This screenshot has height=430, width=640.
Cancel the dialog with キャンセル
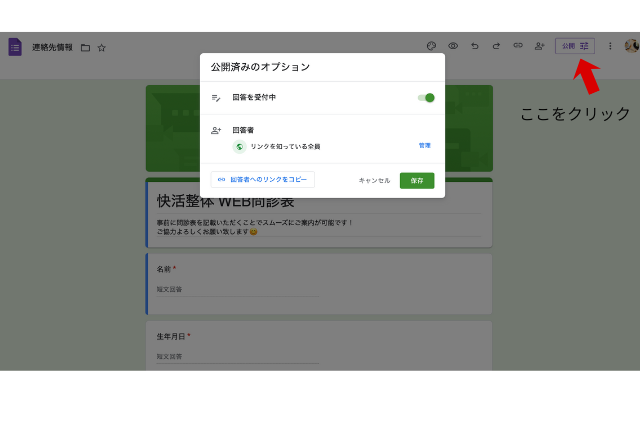coord(374,180)
